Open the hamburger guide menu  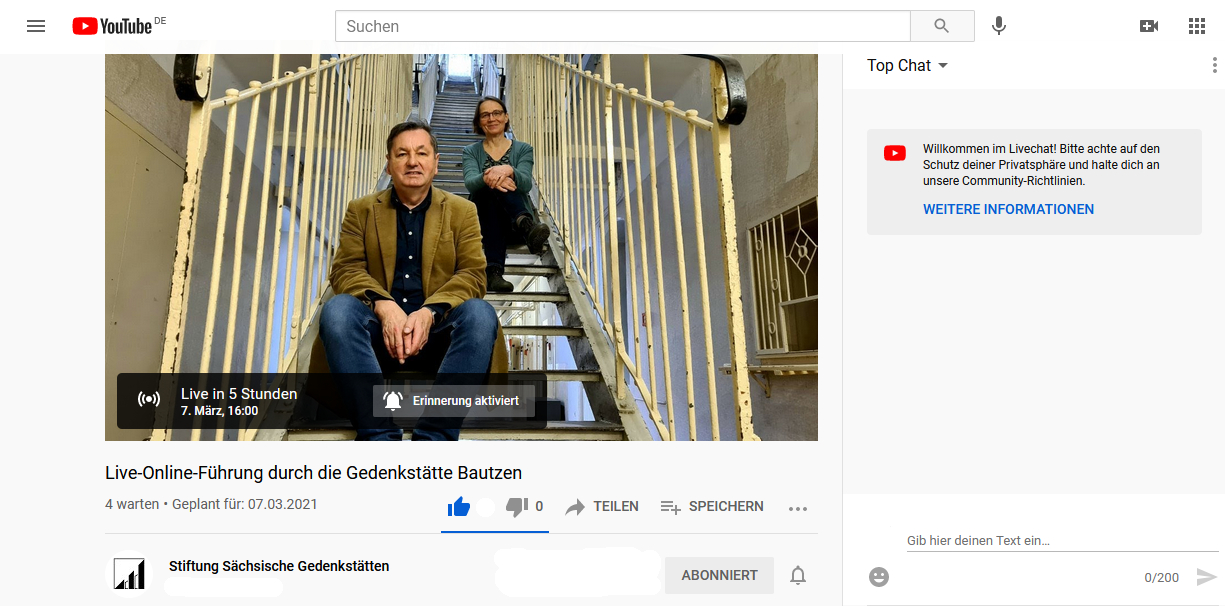[36, 26]
